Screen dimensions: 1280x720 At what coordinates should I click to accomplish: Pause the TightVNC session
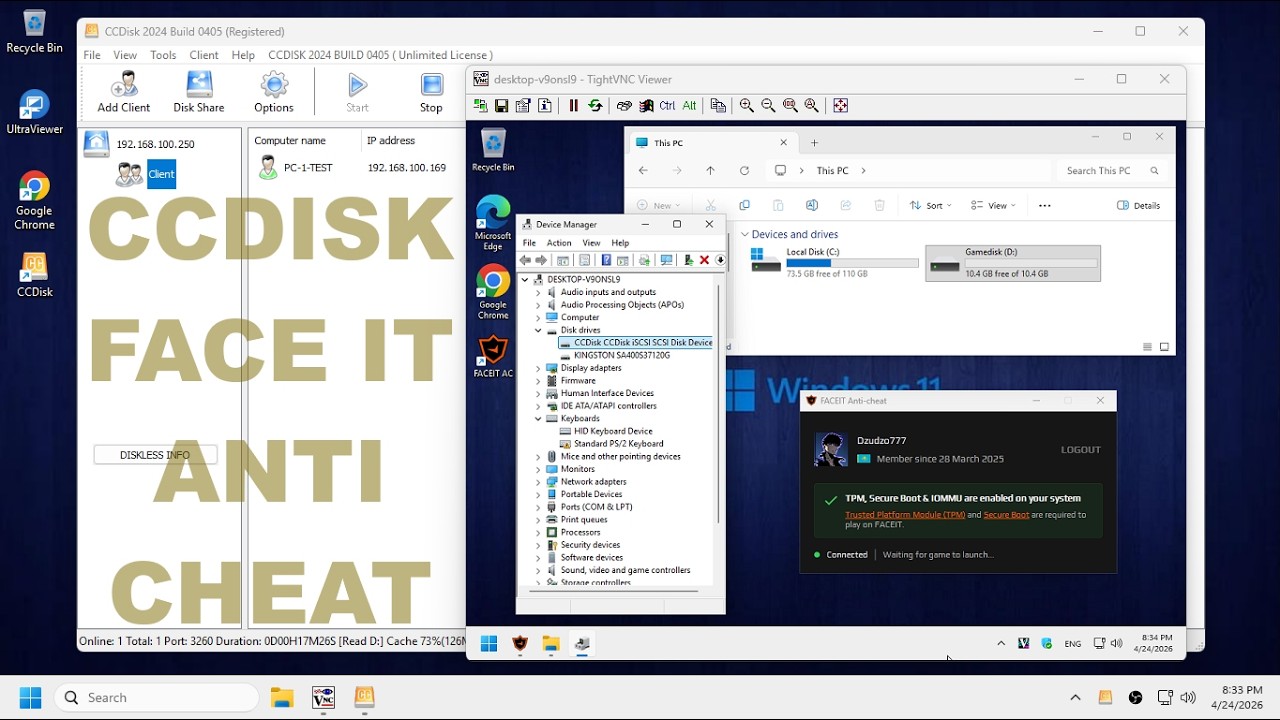[574, 105]
